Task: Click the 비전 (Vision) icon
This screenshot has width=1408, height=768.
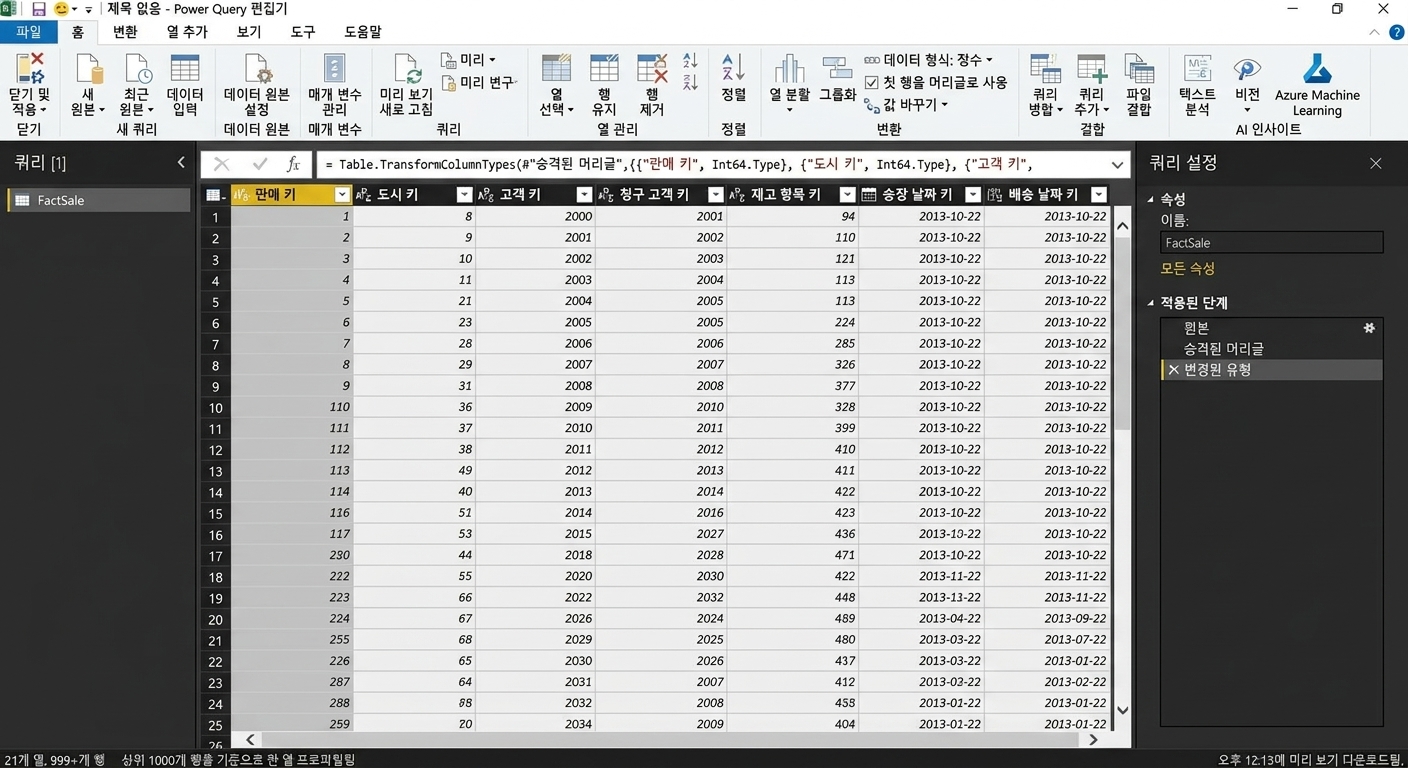Action: click(x=1247, y=68)
